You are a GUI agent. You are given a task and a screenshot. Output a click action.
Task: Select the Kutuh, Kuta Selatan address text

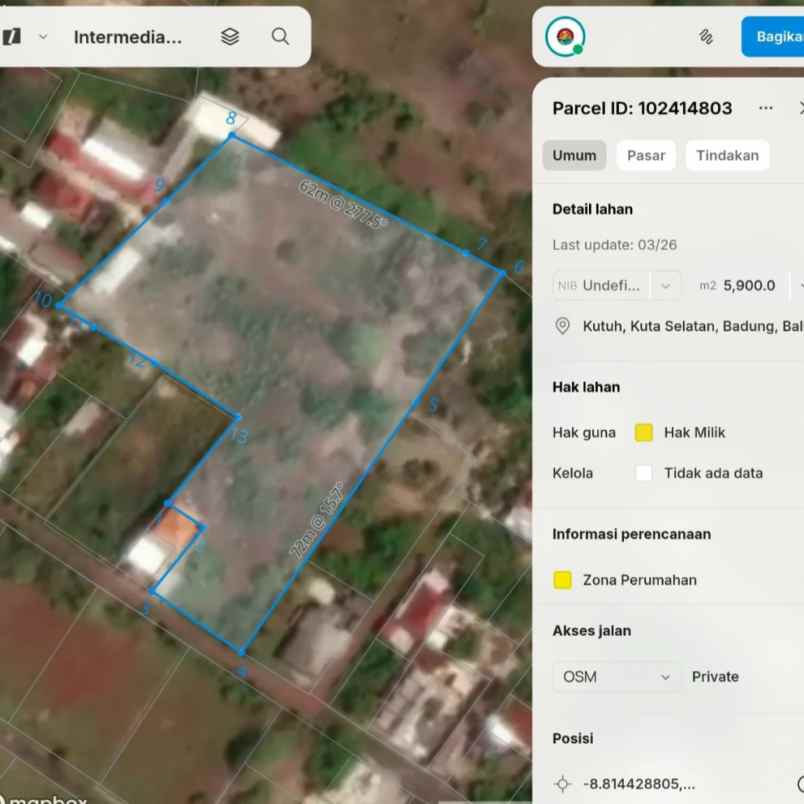(x=693, y=326)
